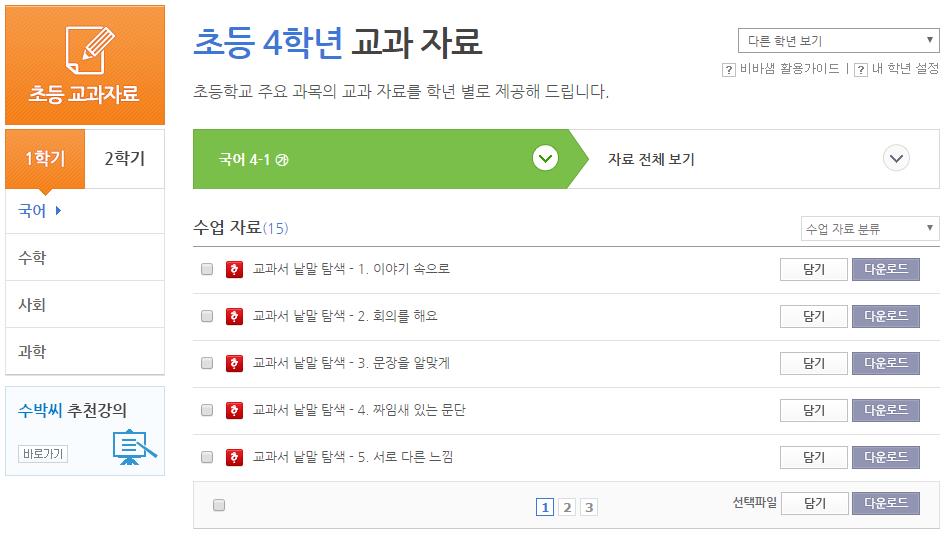This screenshot has width=952, height=540.
Task: Click the red file icon for 2. 회의를 해요
Action: [234, 316]
